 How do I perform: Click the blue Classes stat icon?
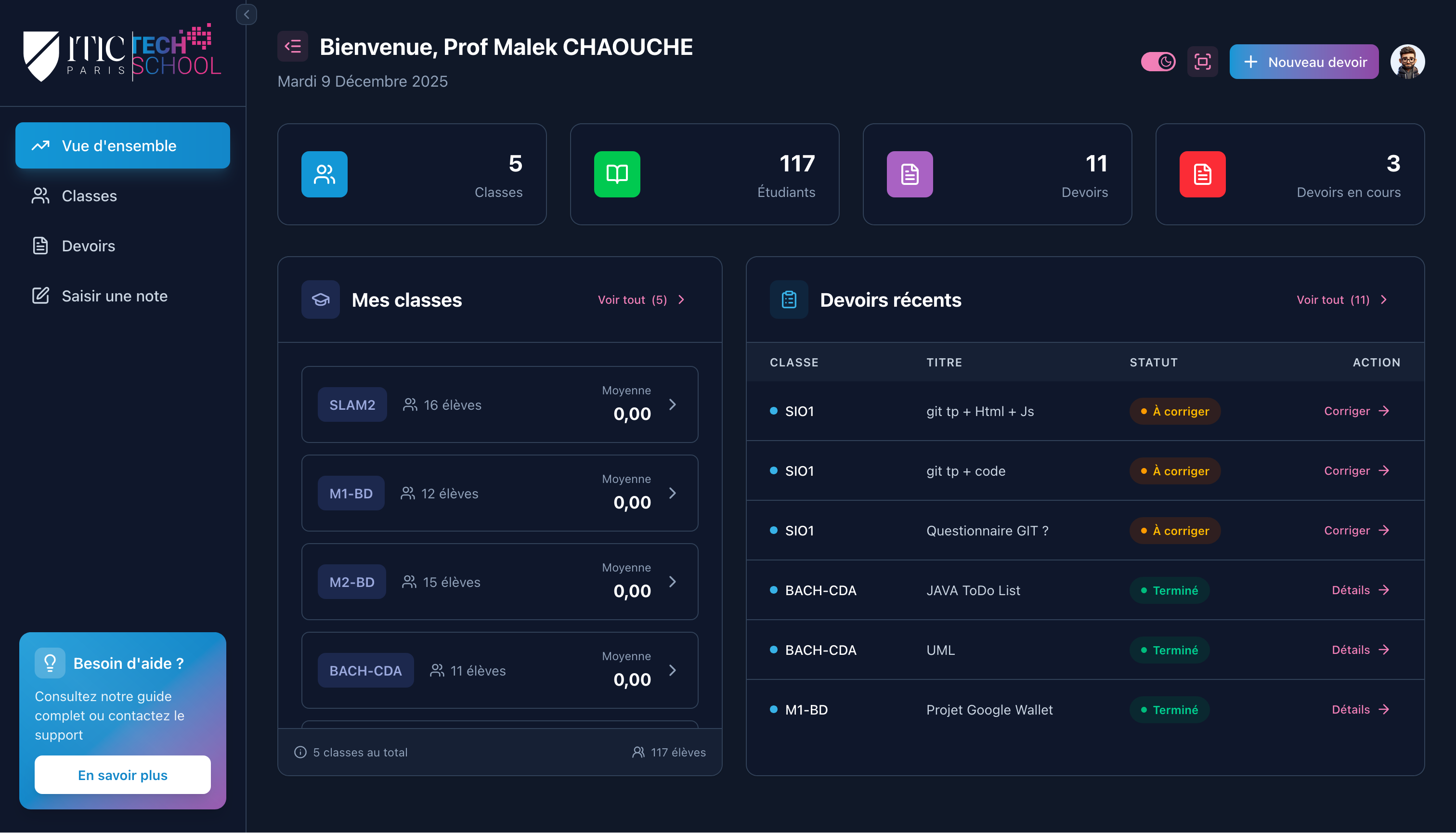click(x=325, y=174)
